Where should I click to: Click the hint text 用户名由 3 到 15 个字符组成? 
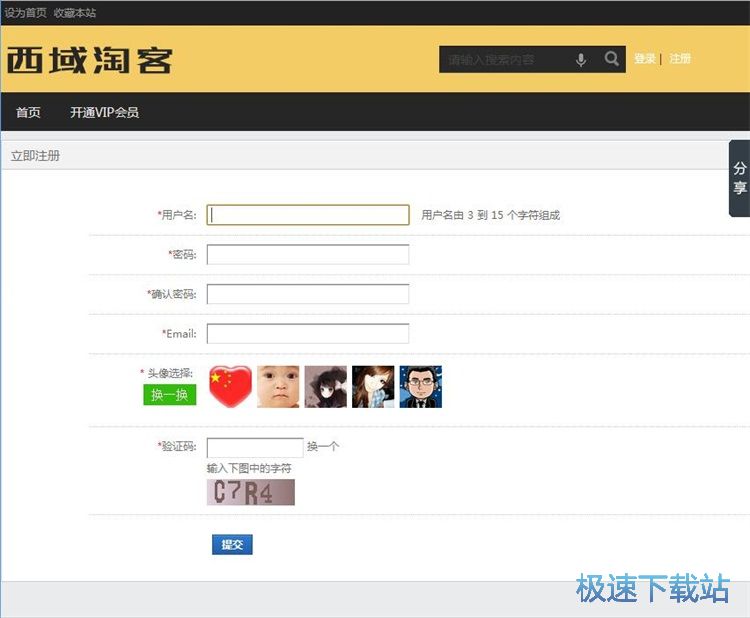490,215
